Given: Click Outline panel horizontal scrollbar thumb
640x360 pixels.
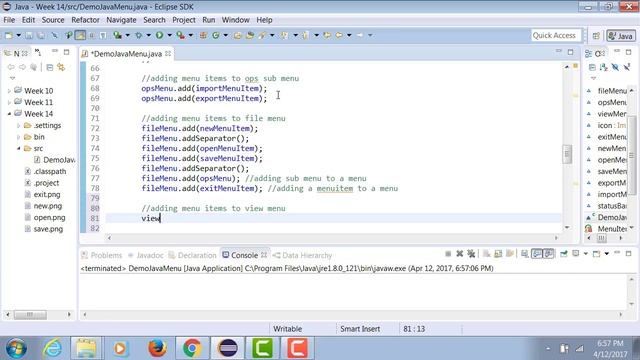Looking at the screenshot, I should (x=602, y=238).
